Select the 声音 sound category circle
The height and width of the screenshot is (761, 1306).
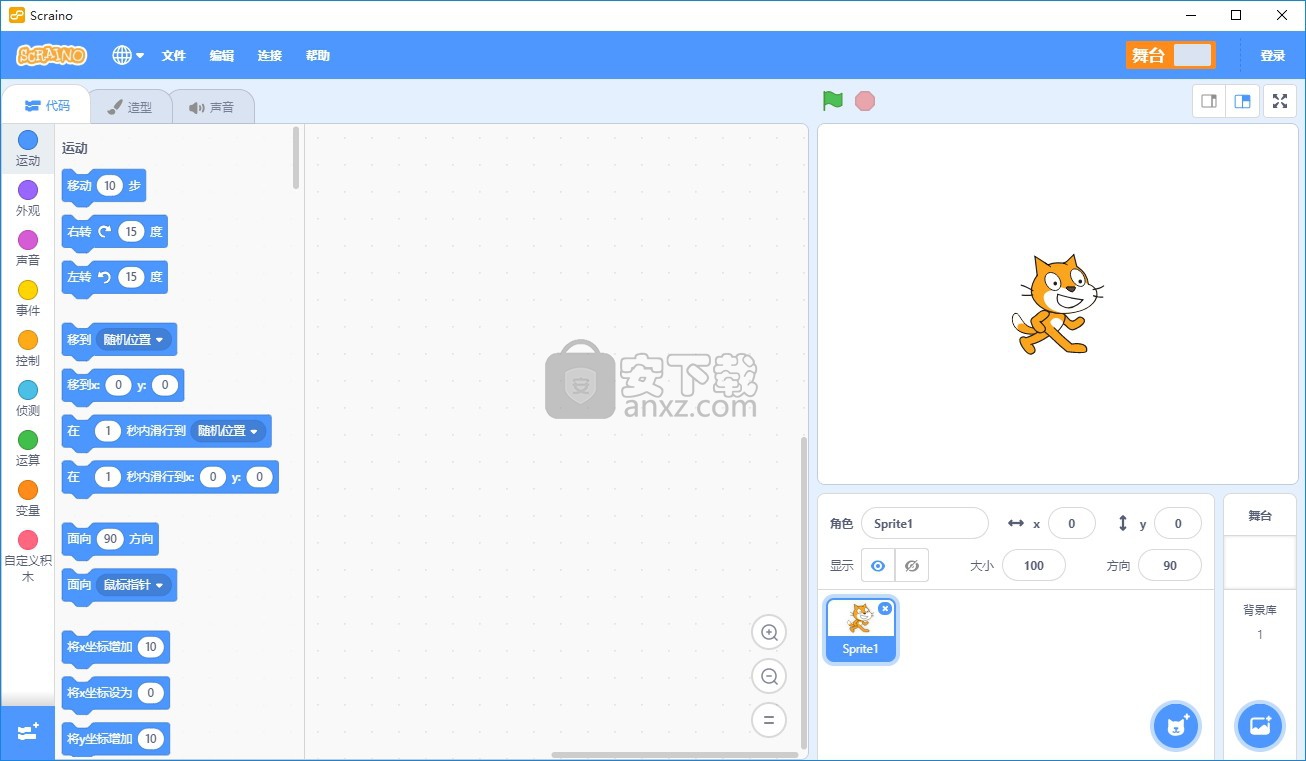(28, 240)
